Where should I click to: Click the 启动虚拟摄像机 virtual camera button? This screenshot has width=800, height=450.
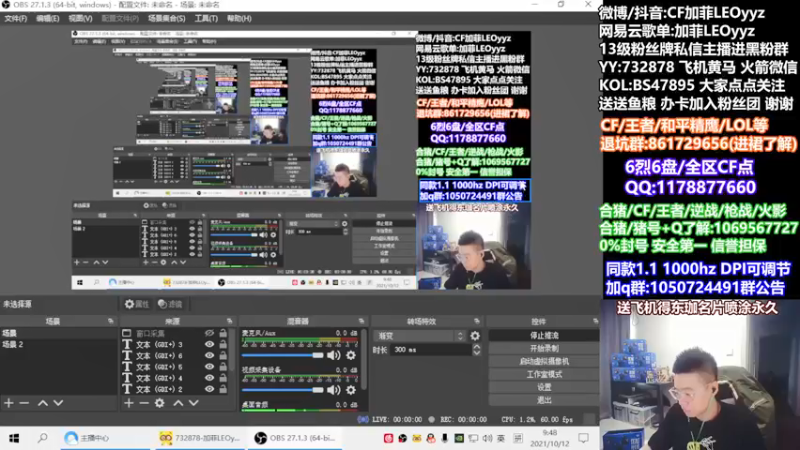click(544, 361)
